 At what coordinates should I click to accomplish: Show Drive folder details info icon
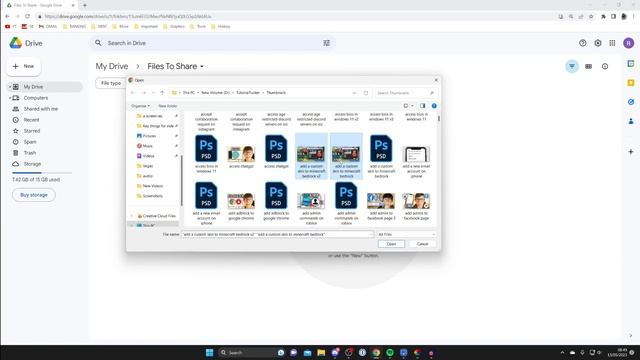(605, 66)
